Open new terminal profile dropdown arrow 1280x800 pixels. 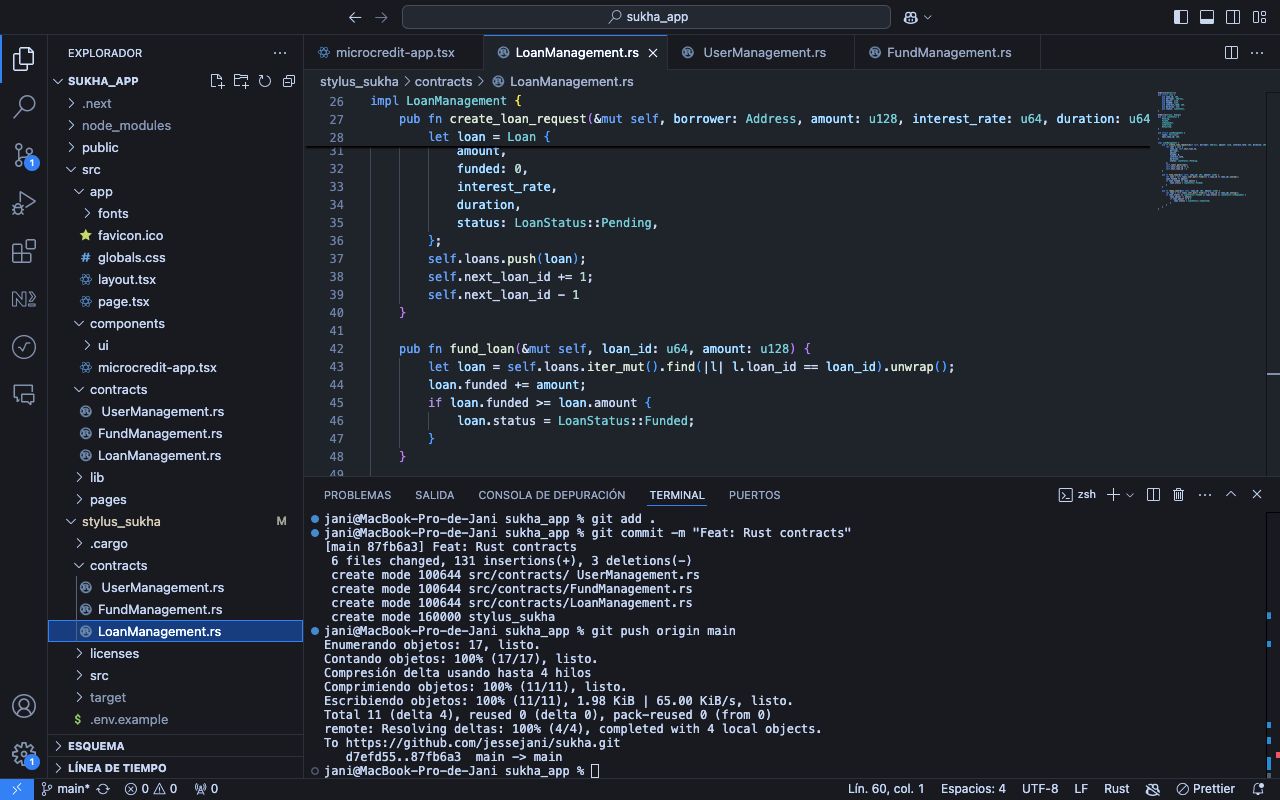pyautogui.click(x=1130, y=494)
